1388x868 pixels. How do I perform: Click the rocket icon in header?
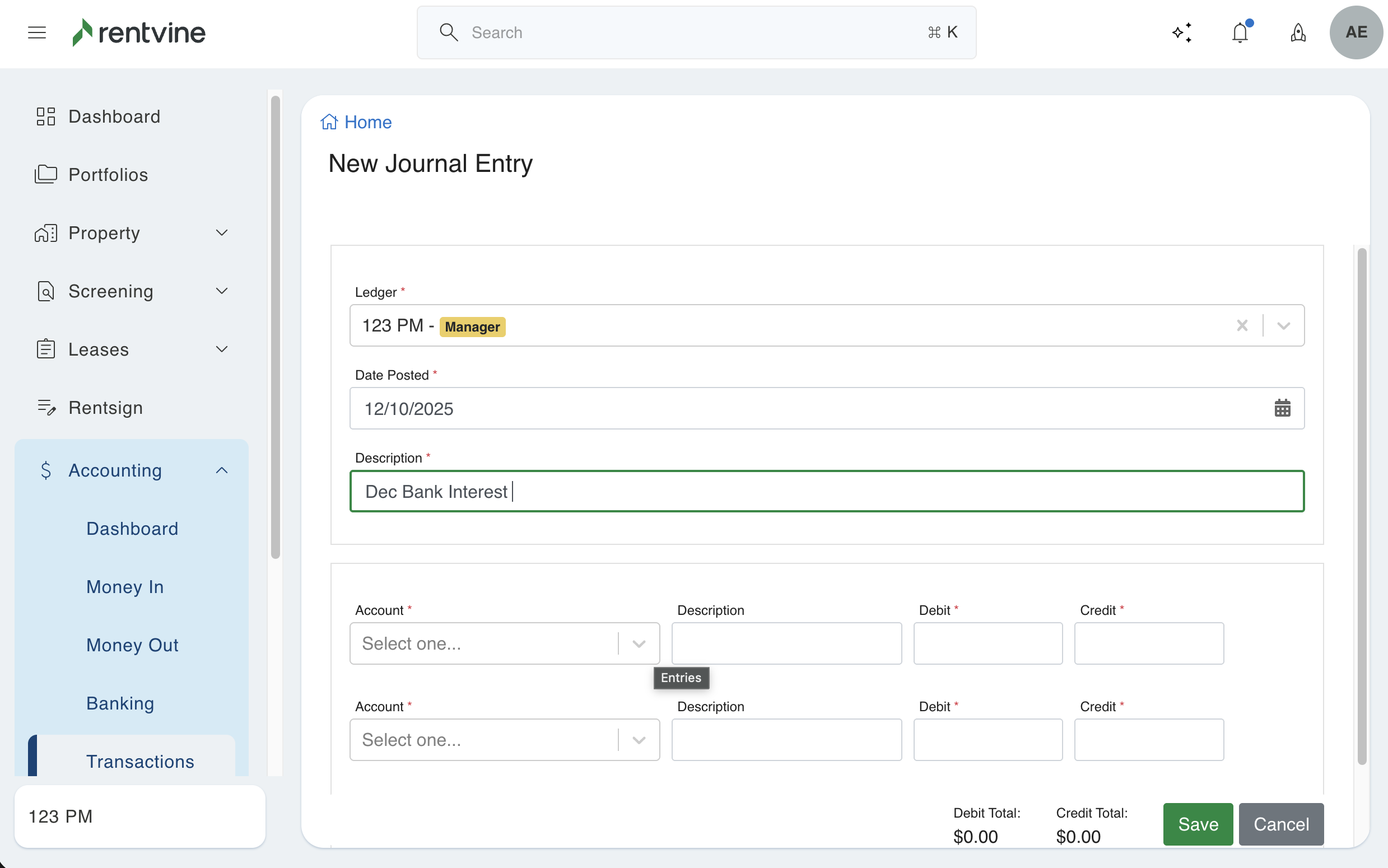1298,32
